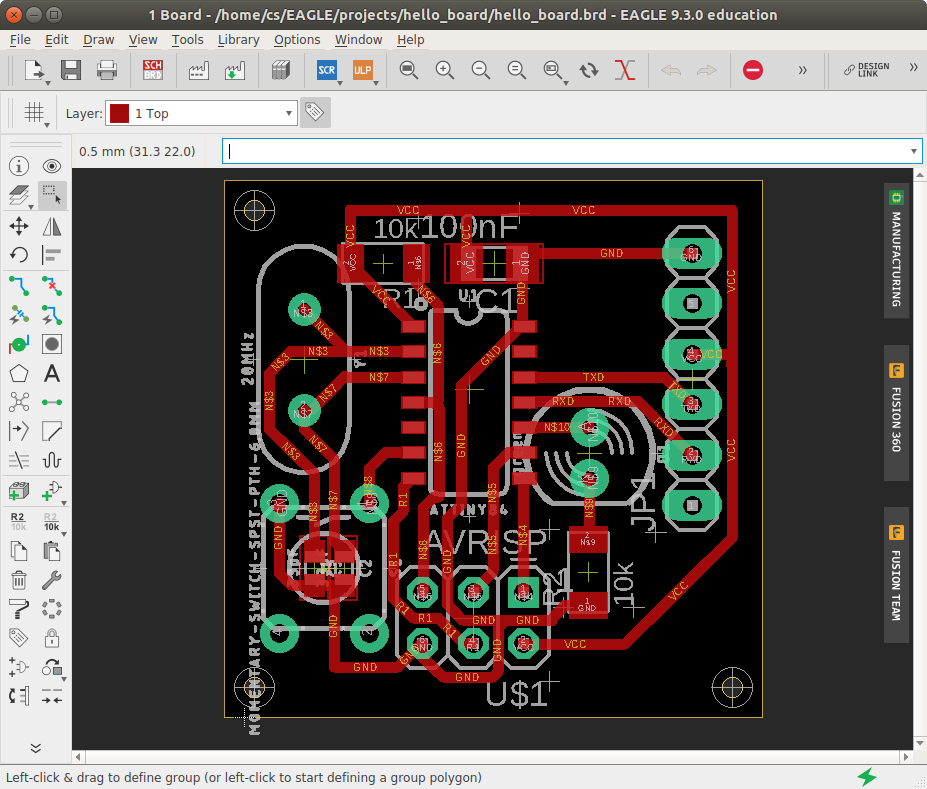Expand hidden items chevron after Design Link
Screen dimensions: 927x789
pos(913,67)
